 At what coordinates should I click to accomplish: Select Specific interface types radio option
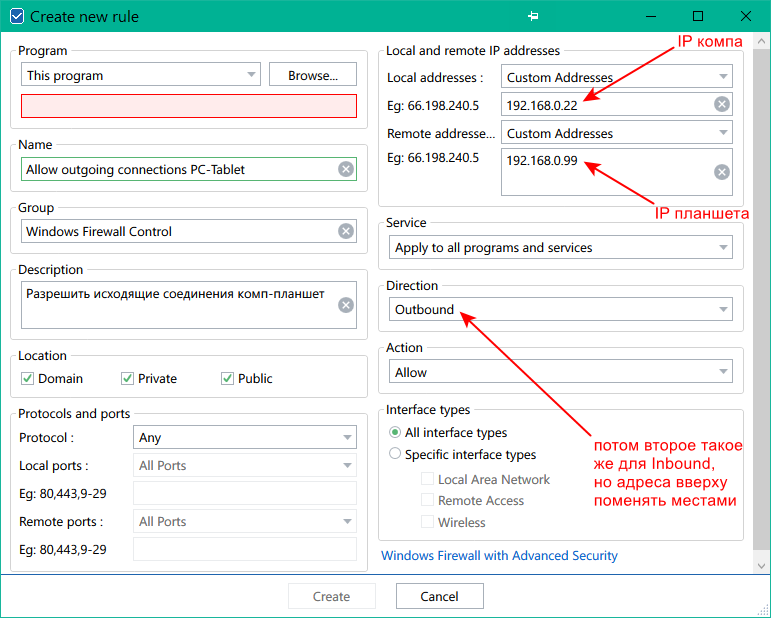tap(396, 455)
